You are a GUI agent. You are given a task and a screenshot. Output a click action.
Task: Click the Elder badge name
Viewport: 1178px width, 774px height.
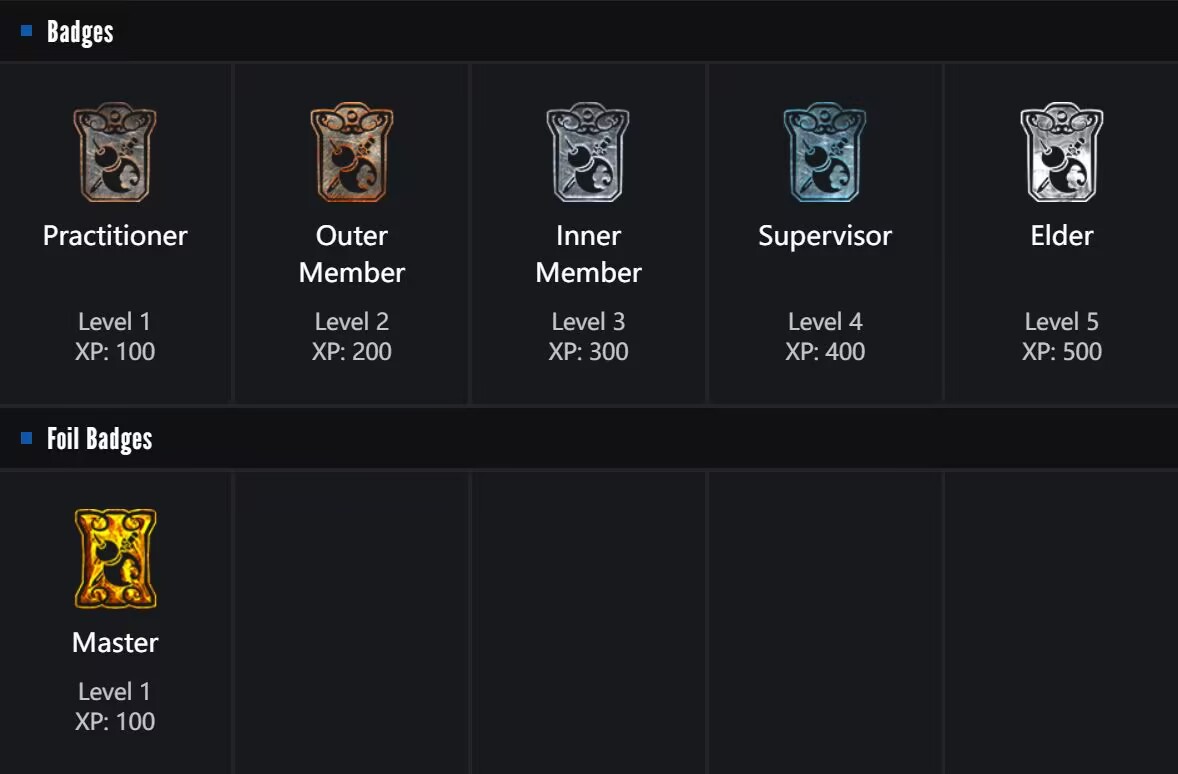coord(1062,236)
